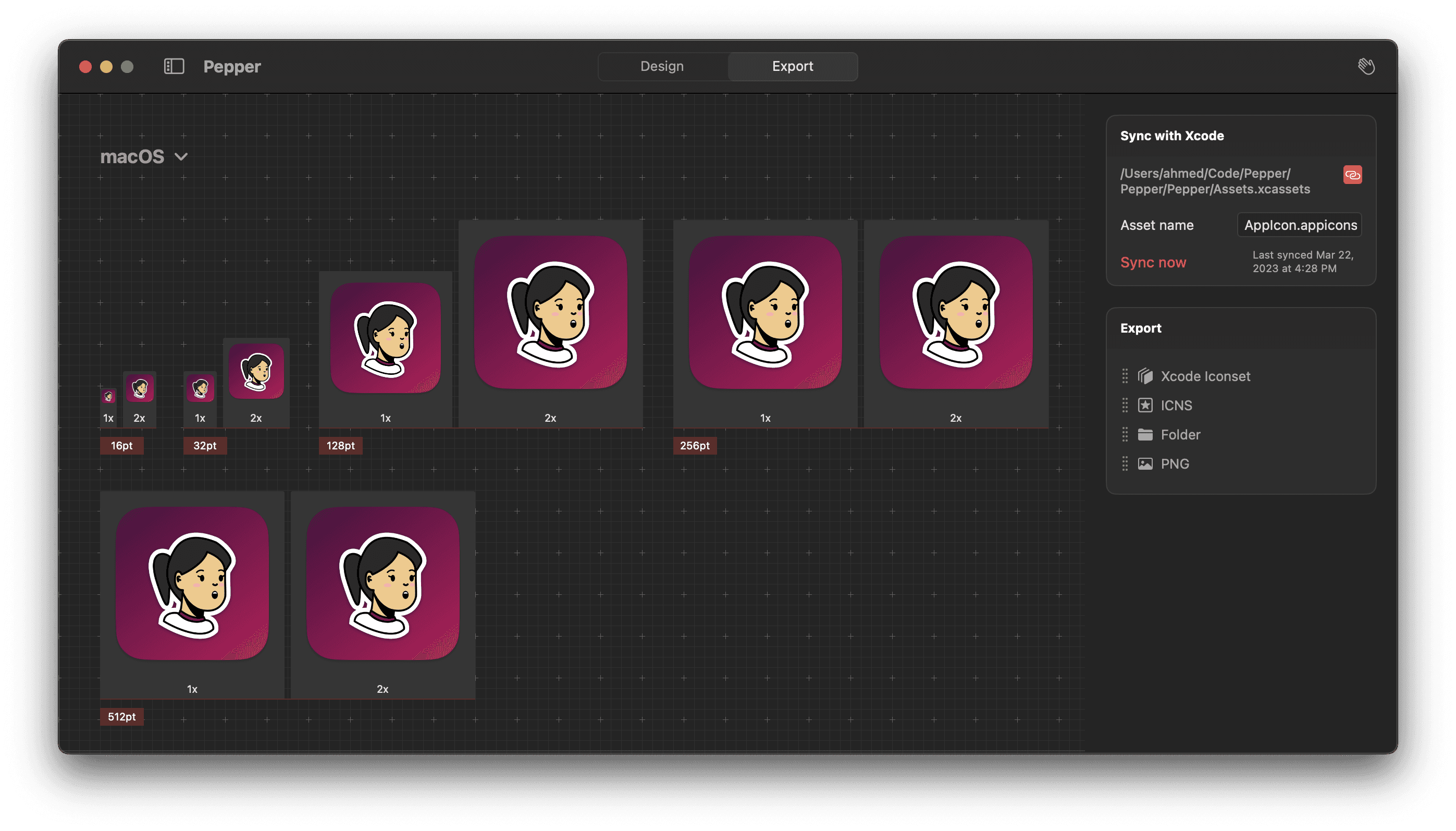Select the Export tab
The image size is (1456, 831).
[793, 66]
